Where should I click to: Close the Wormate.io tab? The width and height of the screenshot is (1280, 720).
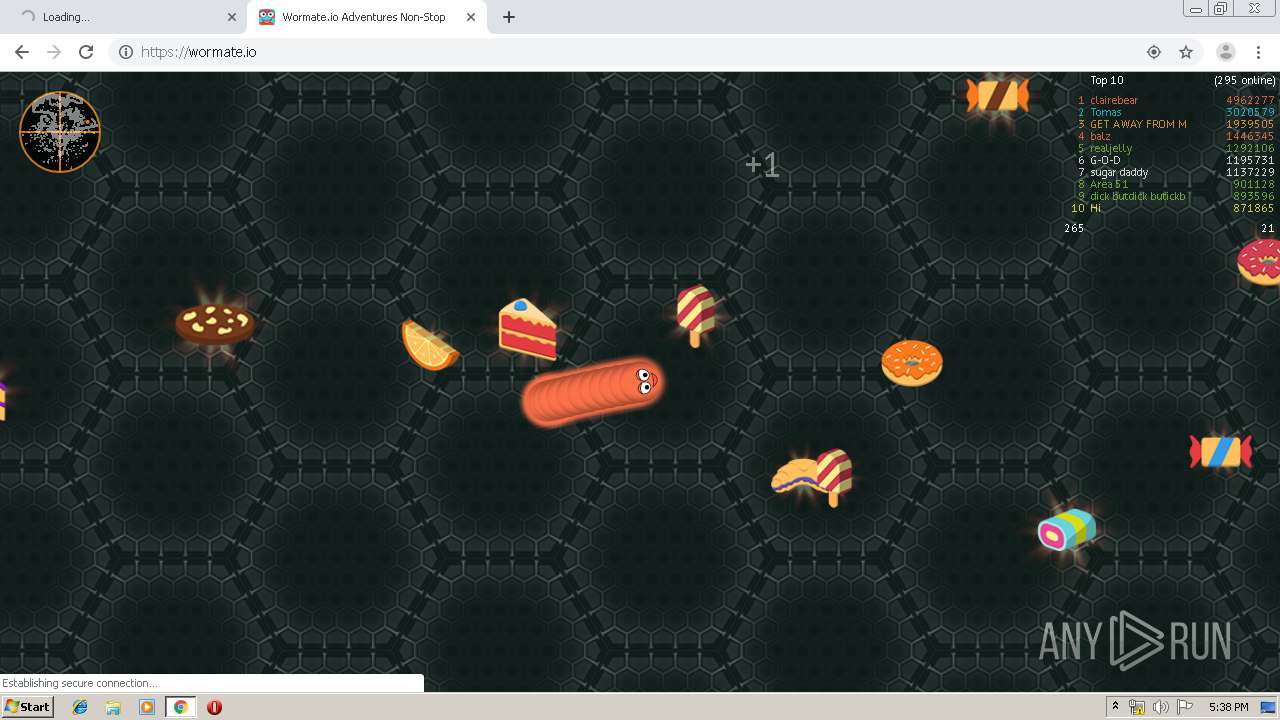(469, 17)
